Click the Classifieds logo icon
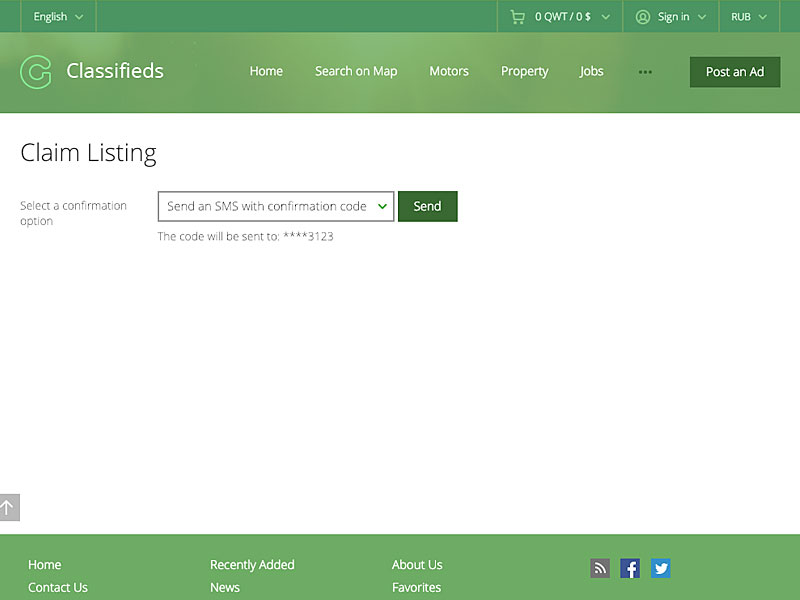This screenshot has height=600, width=800. pos(36,72)
